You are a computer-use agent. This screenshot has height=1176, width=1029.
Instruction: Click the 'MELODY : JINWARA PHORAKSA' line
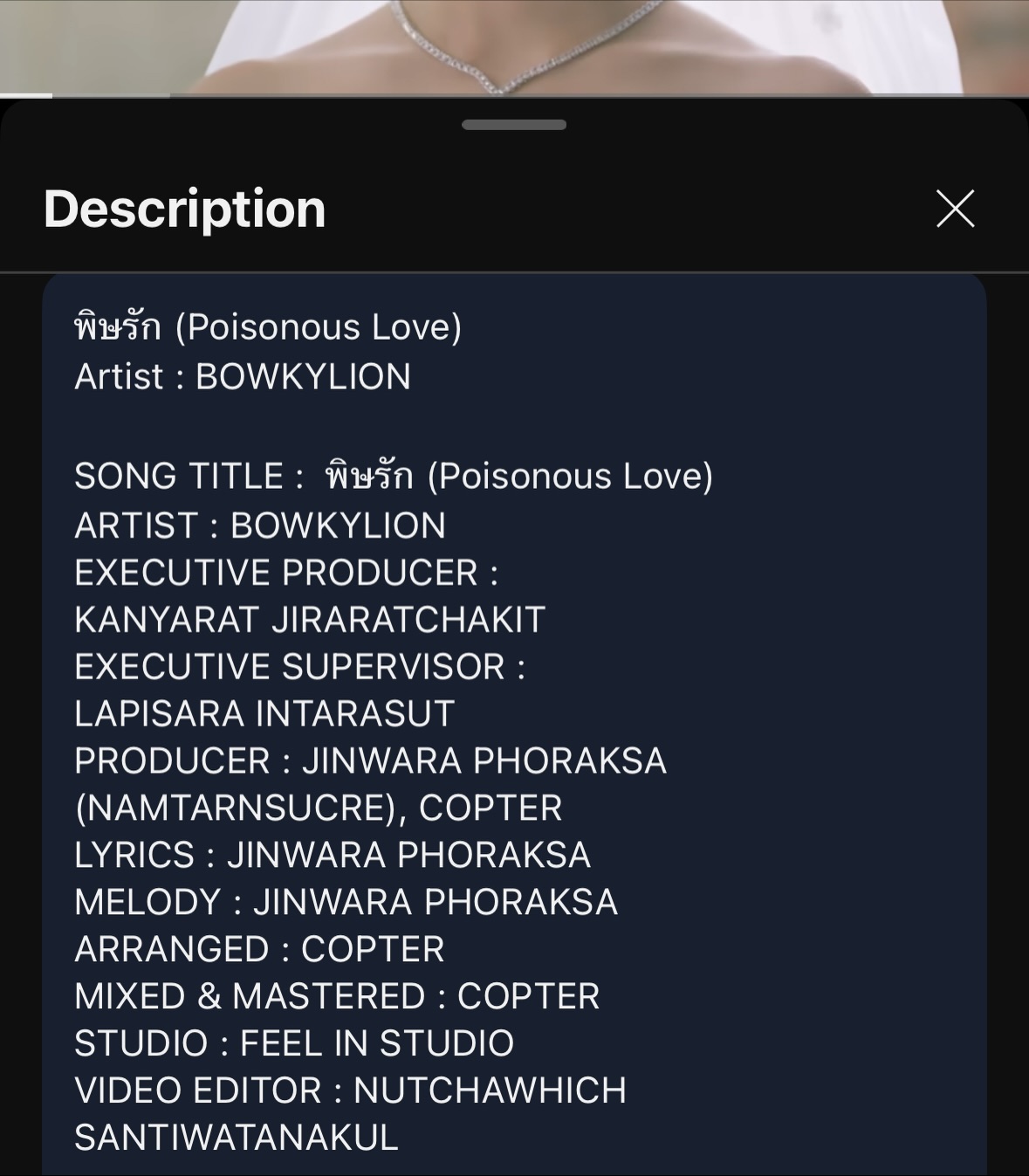click(346, 903)
